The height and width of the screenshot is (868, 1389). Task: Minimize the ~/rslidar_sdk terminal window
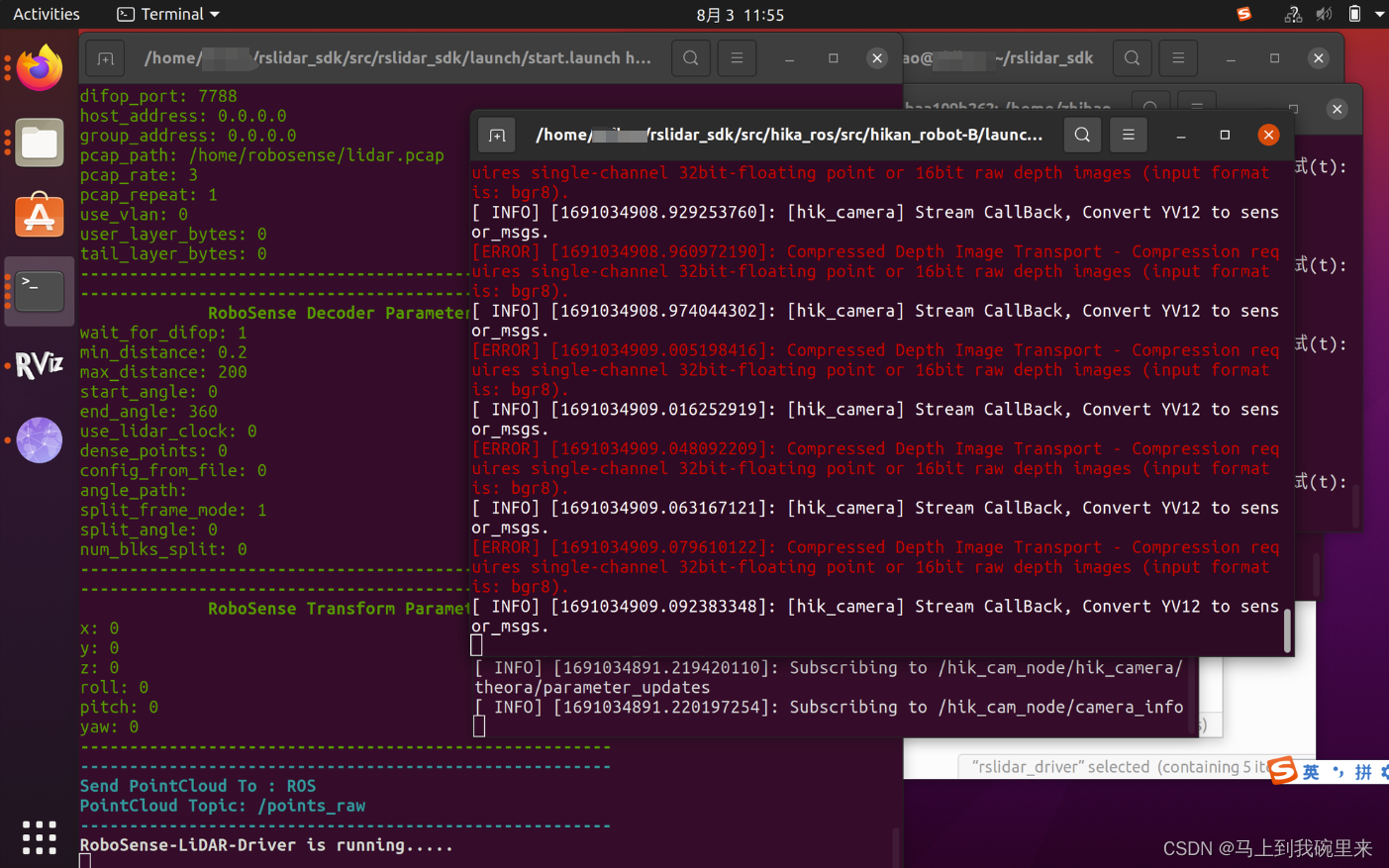point(1231,58)
